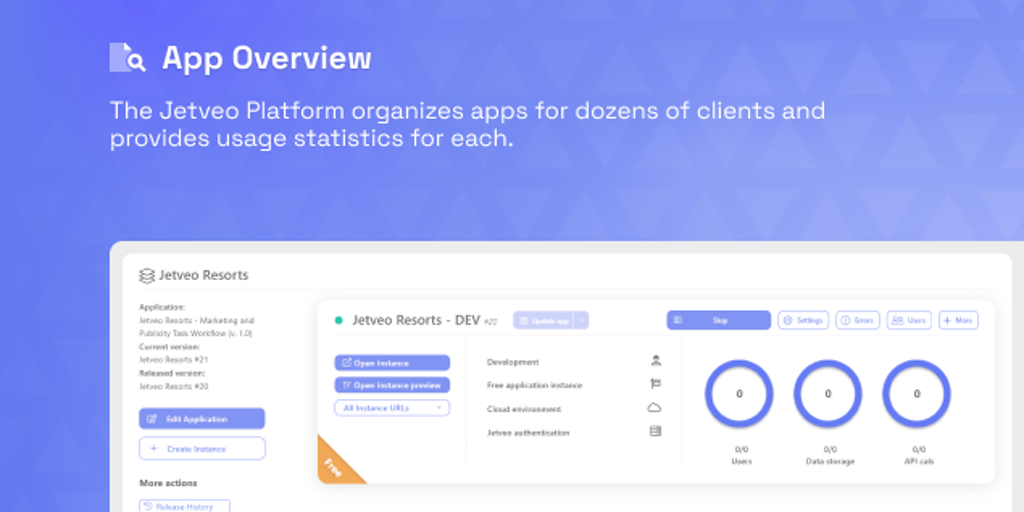
Task: Click the Jetveo authentication label
Action: (528, 432)
